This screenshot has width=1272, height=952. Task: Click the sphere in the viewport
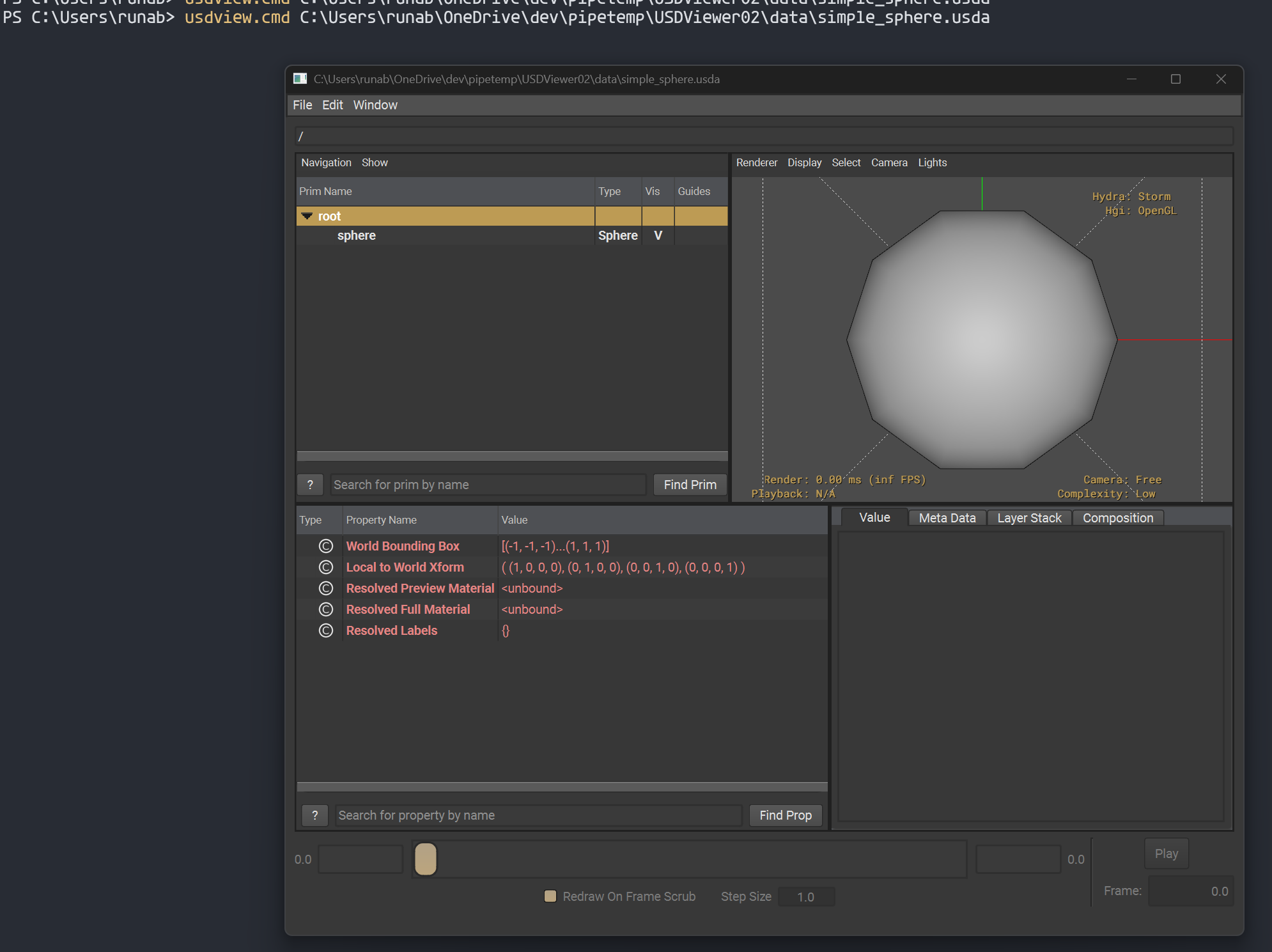click(982, 339)
